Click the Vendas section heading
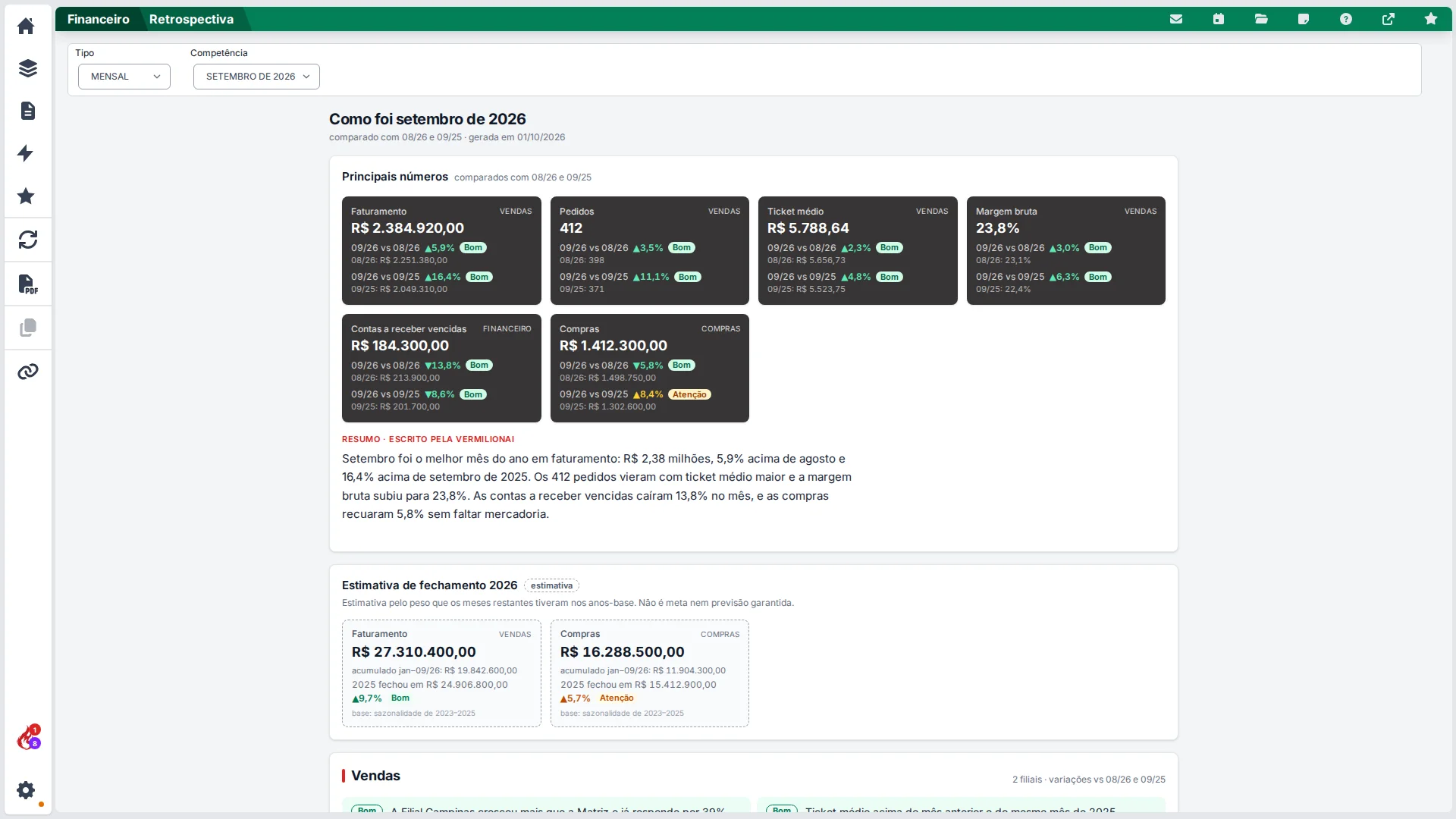 [375, 776]
